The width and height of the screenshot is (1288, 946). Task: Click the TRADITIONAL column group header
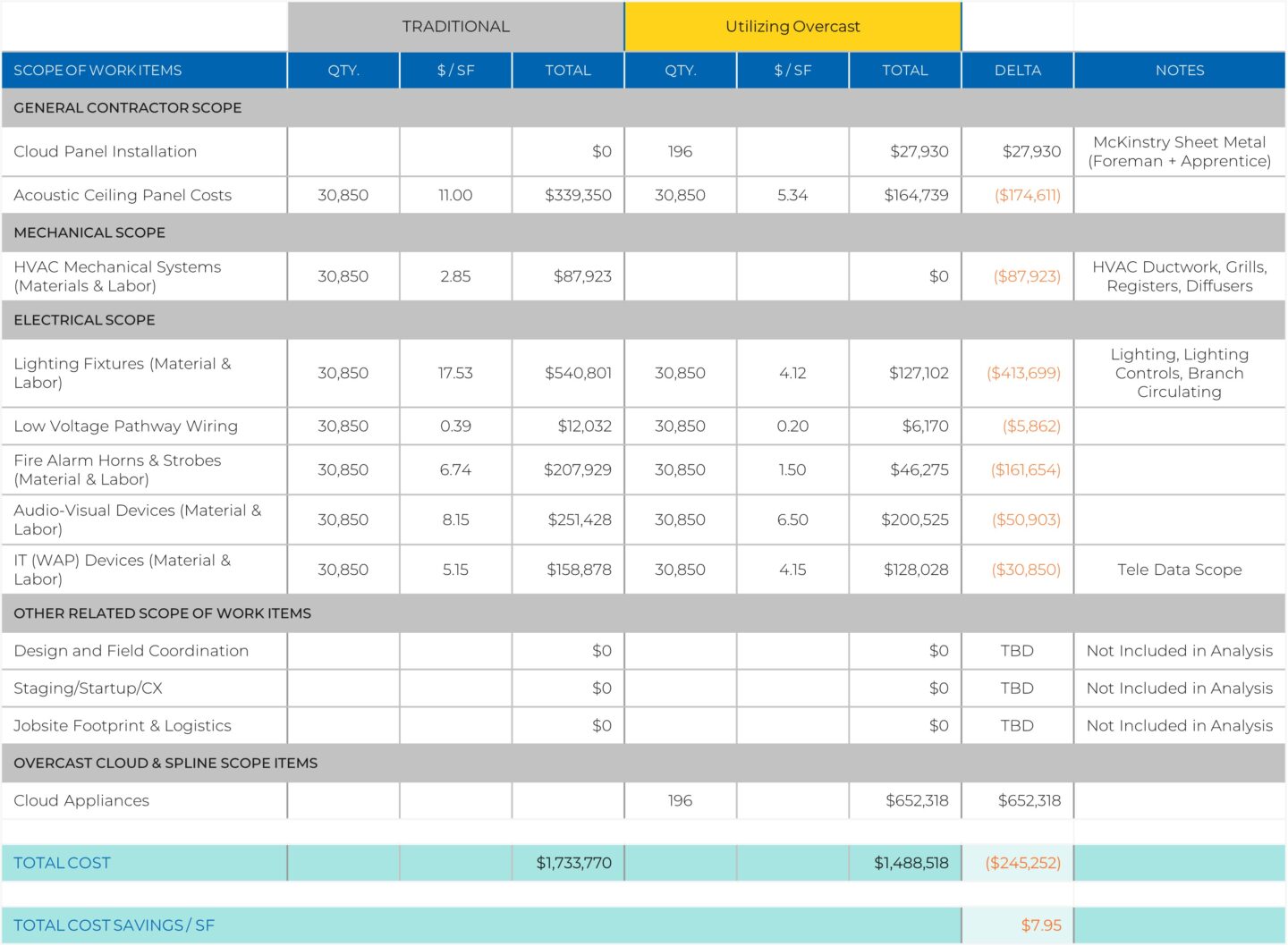coord(455,27)
